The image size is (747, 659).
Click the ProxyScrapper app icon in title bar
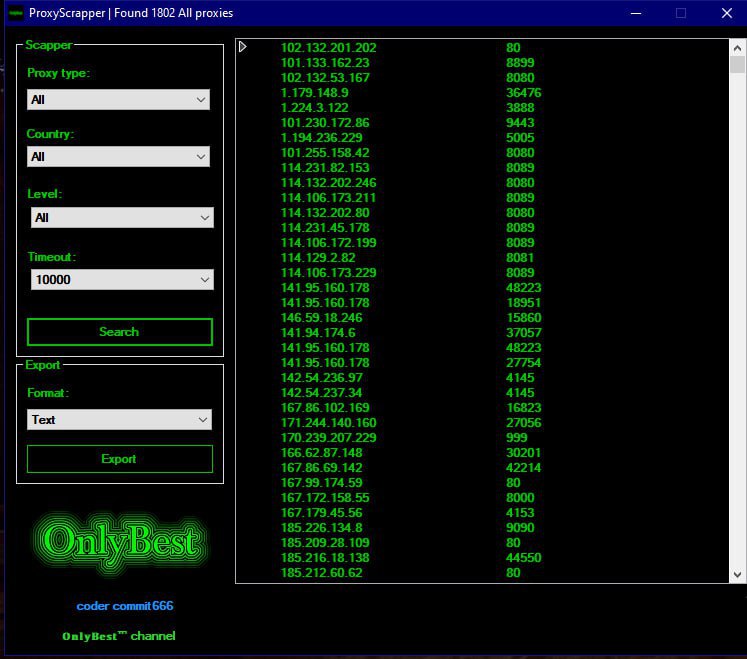pos(16,13)
